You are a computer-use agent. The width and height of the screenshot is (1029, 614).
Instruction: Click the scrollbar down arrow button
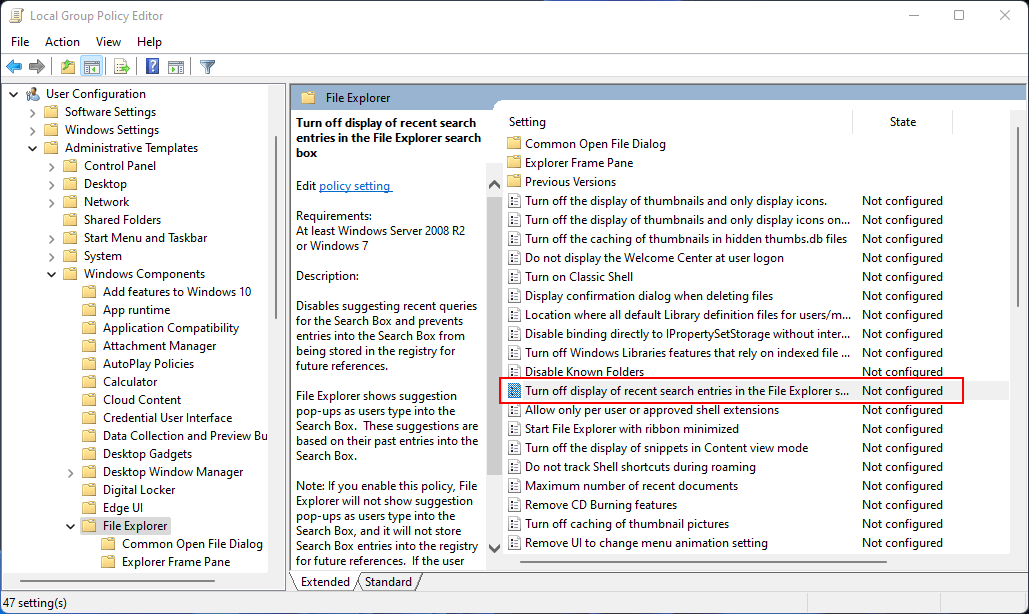(494, 546)
